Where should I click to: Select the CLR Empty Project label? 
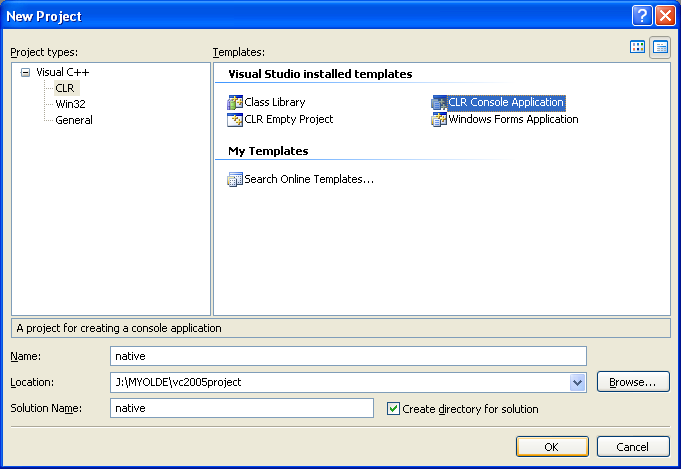coord(289,119)
